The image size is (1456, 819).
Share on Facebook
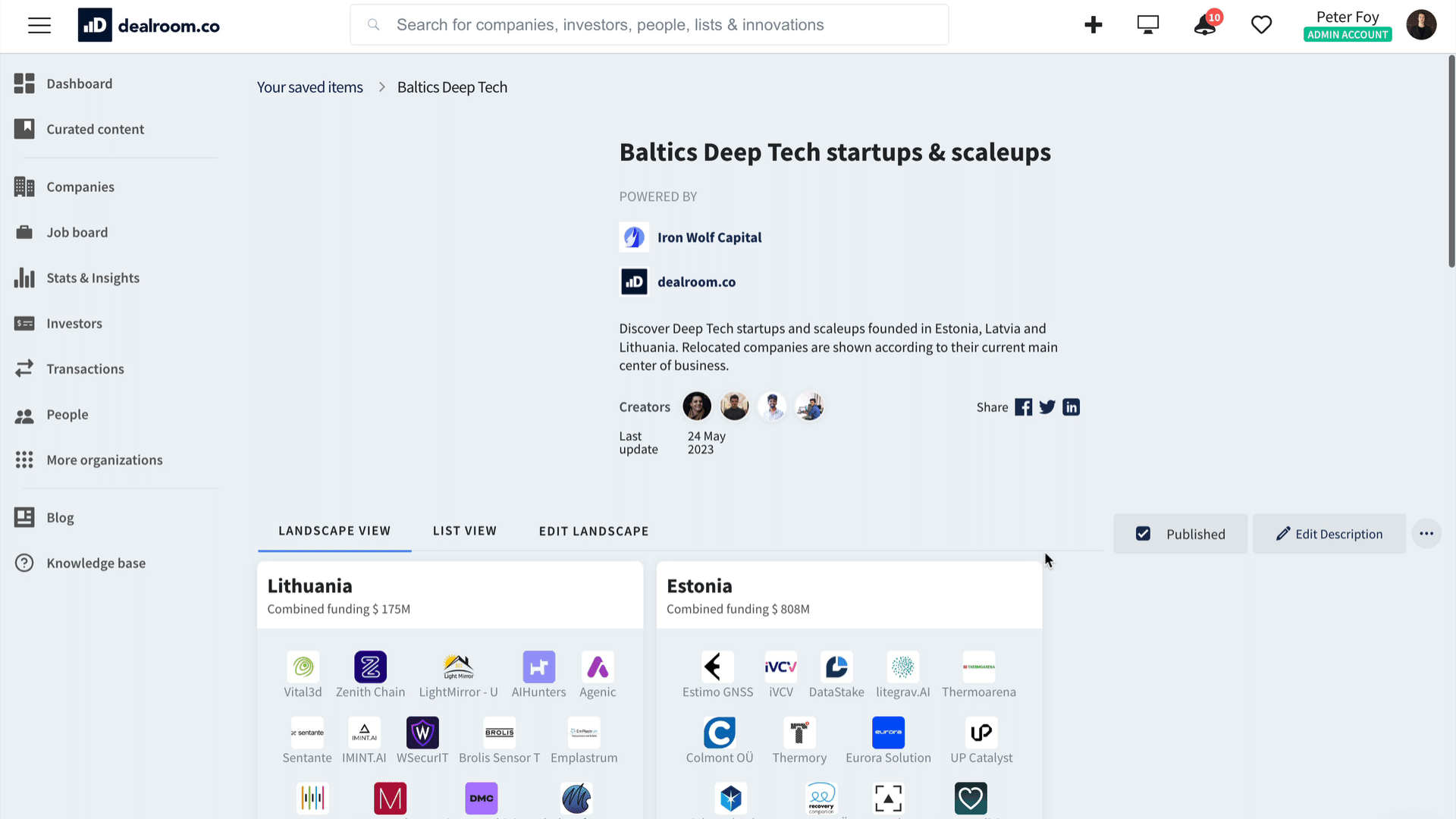[x=1023, y=407]
